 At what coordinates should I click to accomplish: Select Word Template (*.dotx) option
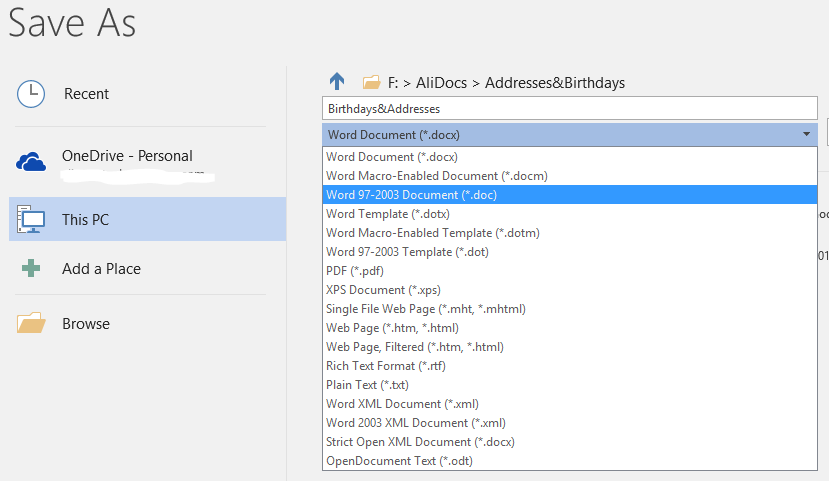[x=570, y=214]
